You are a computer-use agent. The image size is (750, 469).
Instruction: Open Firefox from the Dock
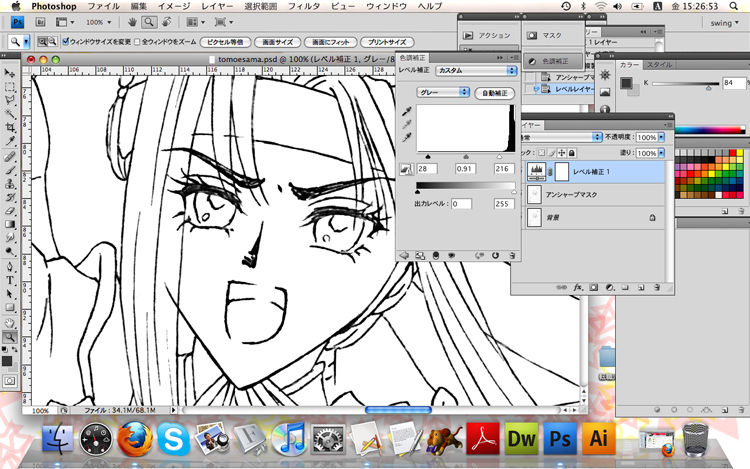click(135, 438)
